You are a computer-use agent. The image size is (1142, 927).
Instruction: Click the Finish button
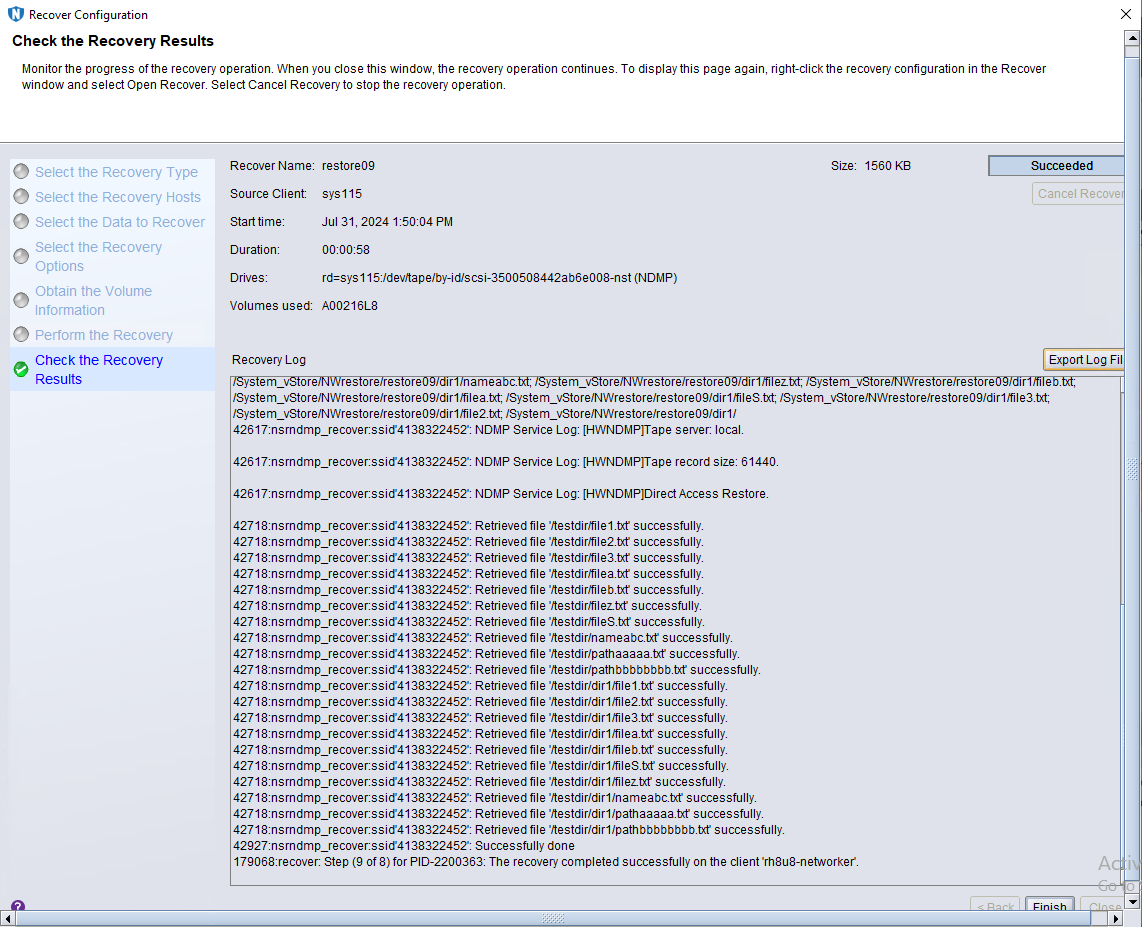pyautogui.click(x=1050, y=904)
